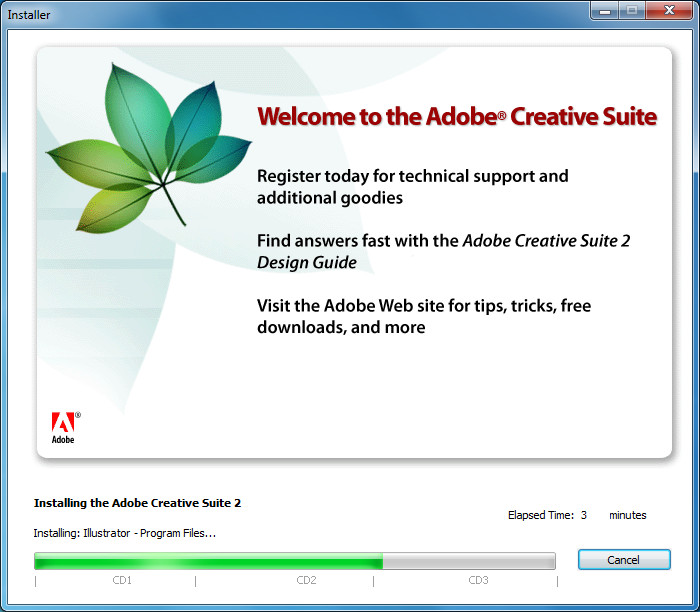Click the CD1 progress label
The height and width of the screenshot is (612, 700).
coord(122,580)
